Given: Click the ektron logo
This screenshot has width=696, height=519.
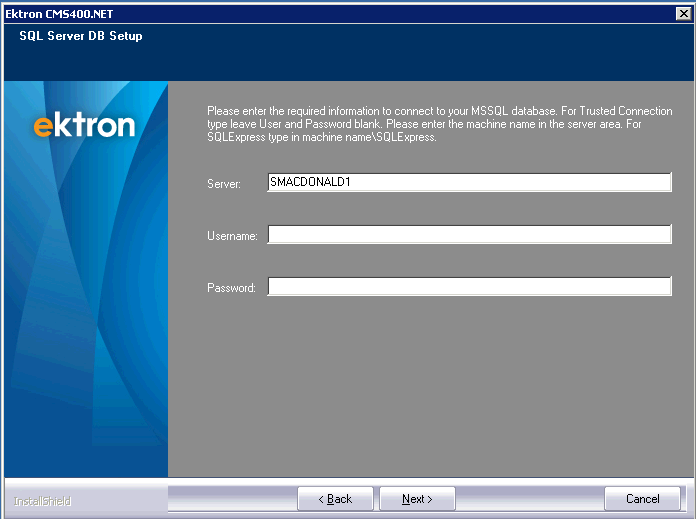Looking at the screenshot, I should (84, 125).
